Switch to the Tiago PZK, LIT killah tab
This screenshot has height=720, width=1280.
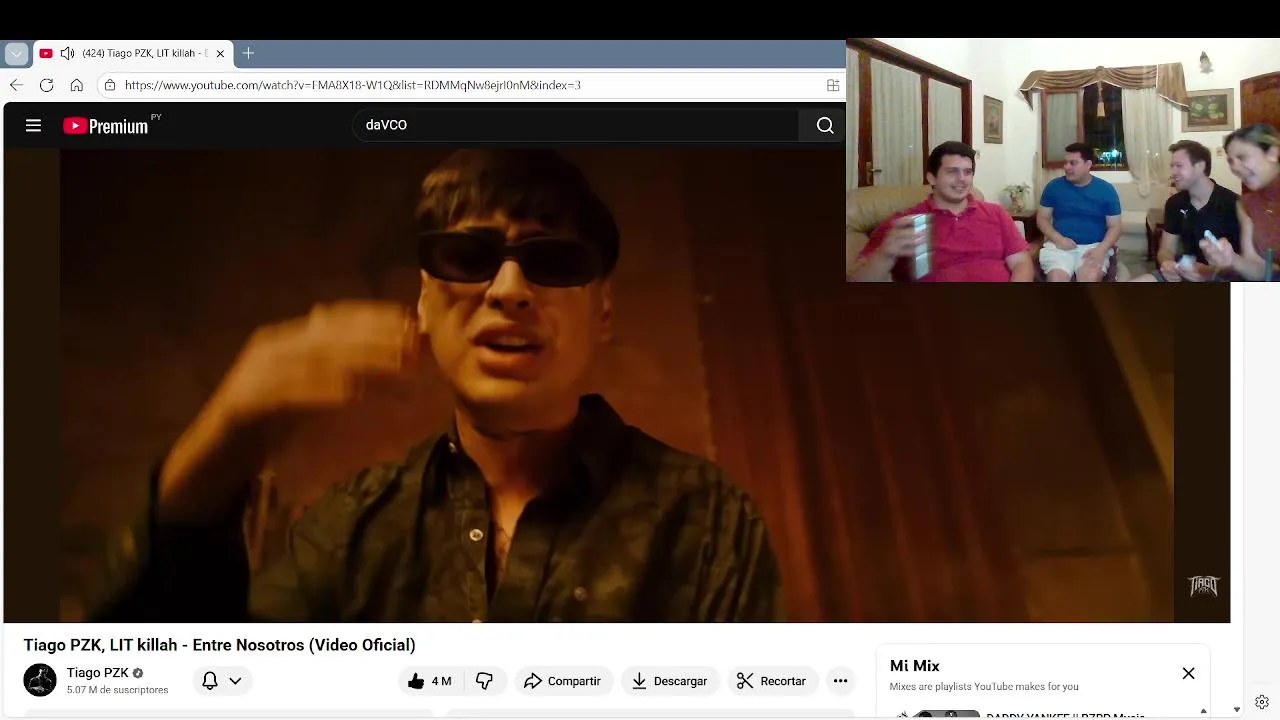134,53
